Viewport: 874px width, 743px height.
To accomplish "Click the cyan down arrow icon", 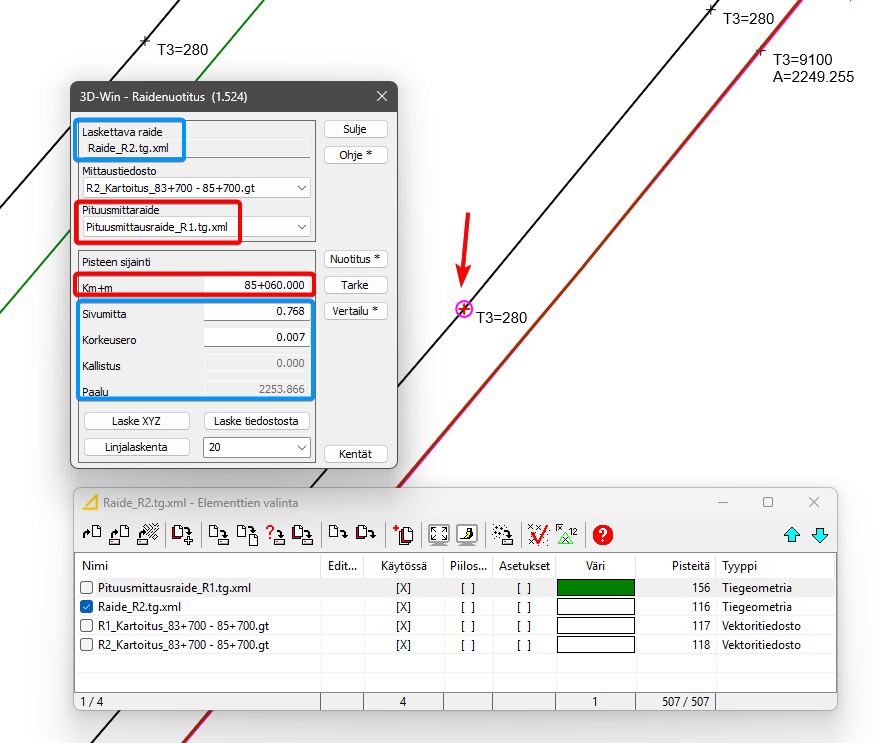I will [820, 534].
